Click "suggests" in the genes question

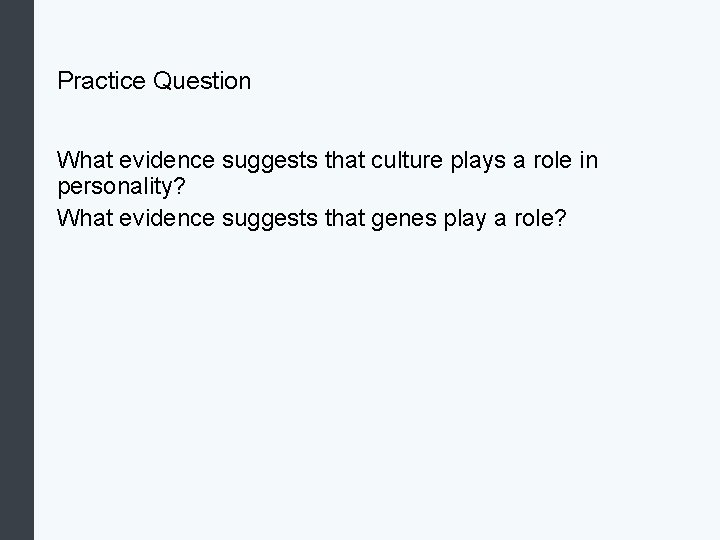(256, 218)
